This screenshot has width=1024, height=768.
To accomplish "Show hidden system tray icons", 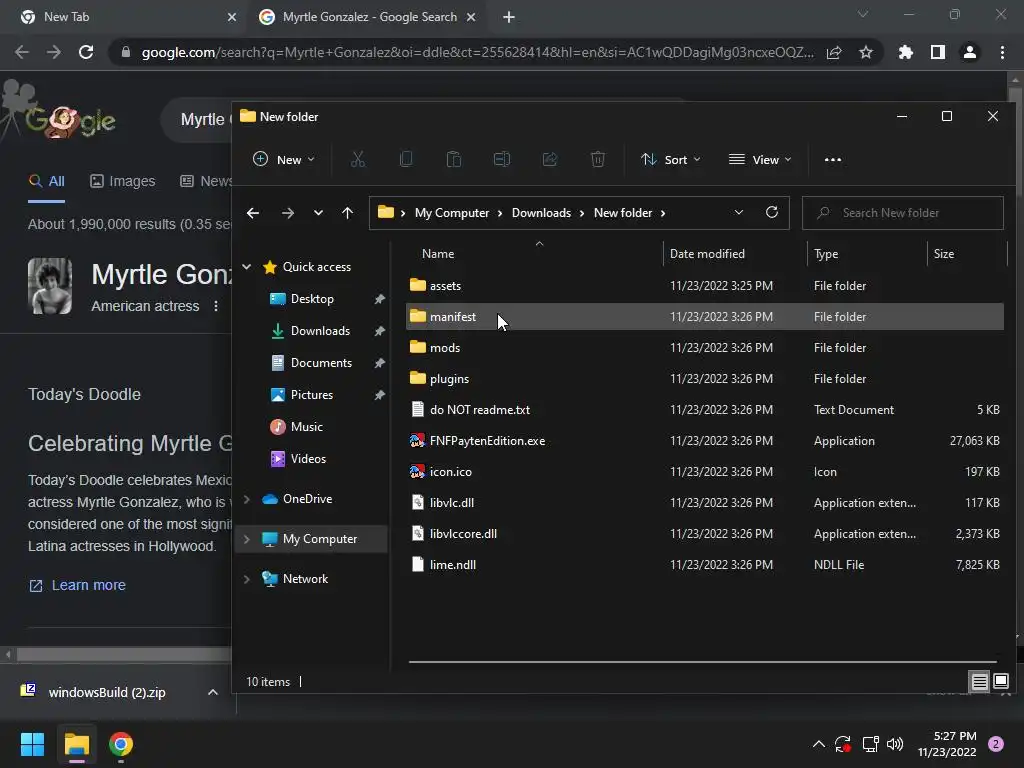I will pyautogui.click(x=818, y=744).
